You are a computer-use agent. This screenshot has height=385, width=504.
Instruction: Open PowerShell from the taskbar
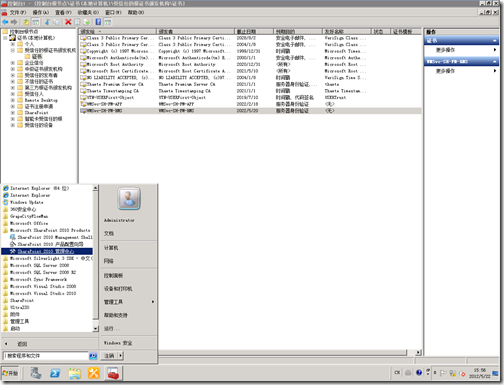point(55,373)
